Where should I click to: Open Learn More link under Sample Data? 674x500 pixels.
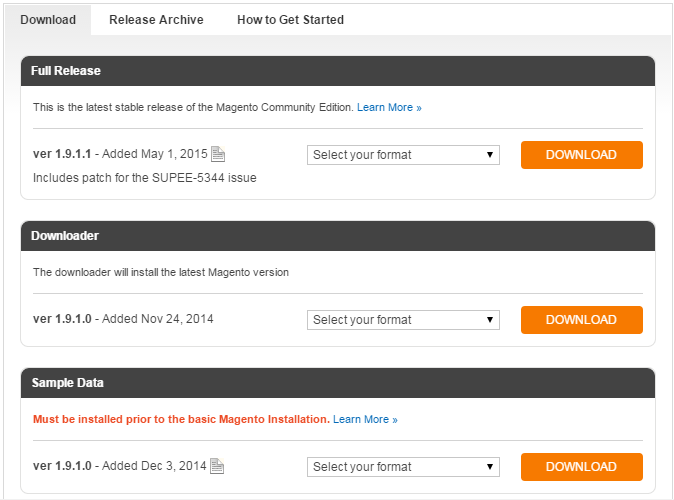pyautogui.click(x=365, y=420)
